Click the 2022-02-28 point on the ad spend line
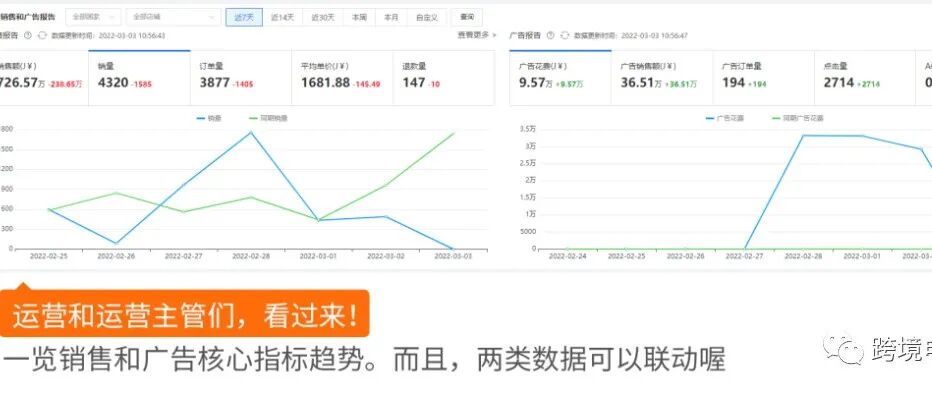Screen dimensions: 932x396 click(804, 136)
